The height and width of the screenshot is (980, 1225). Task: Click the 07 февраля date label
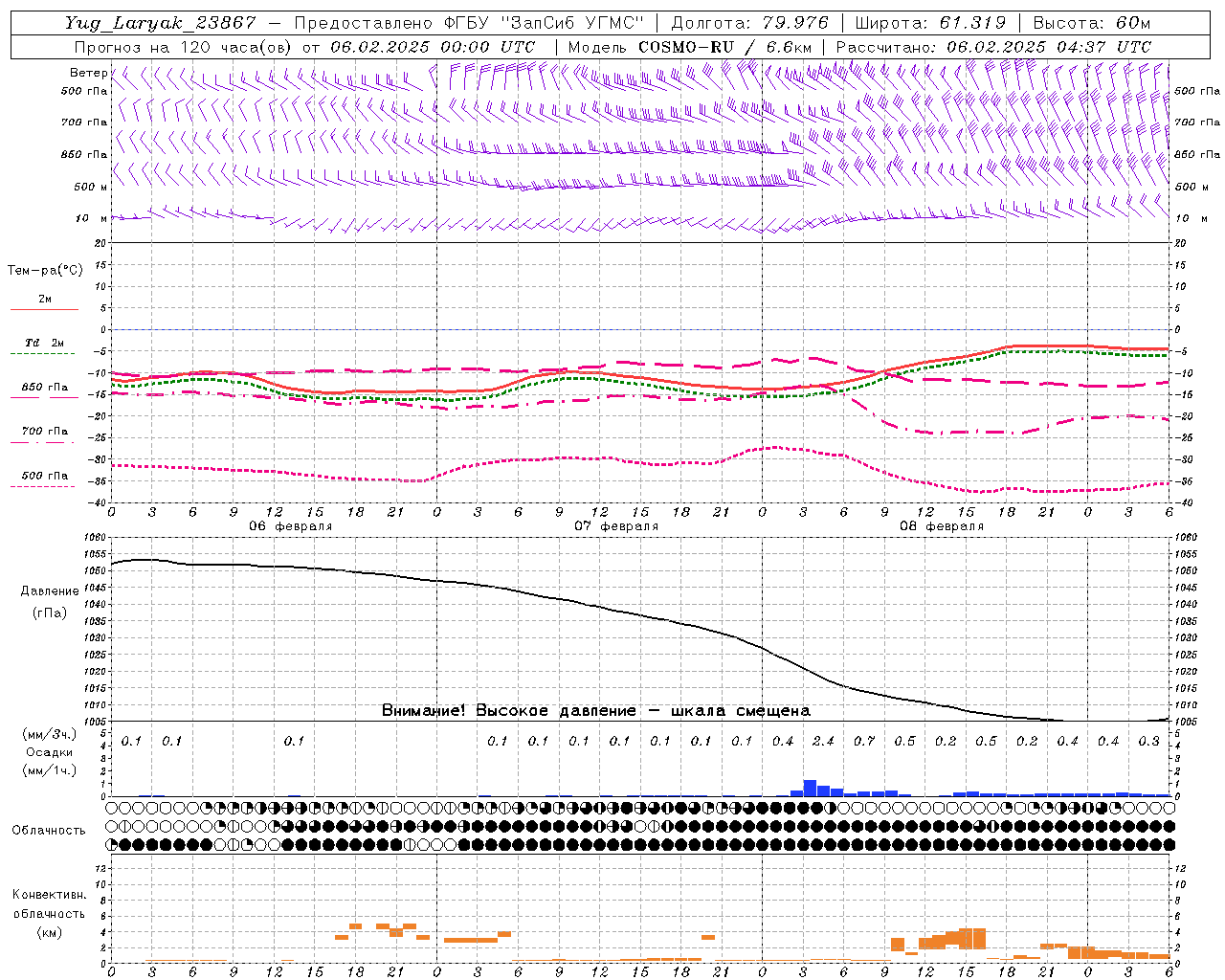point(616,526)
